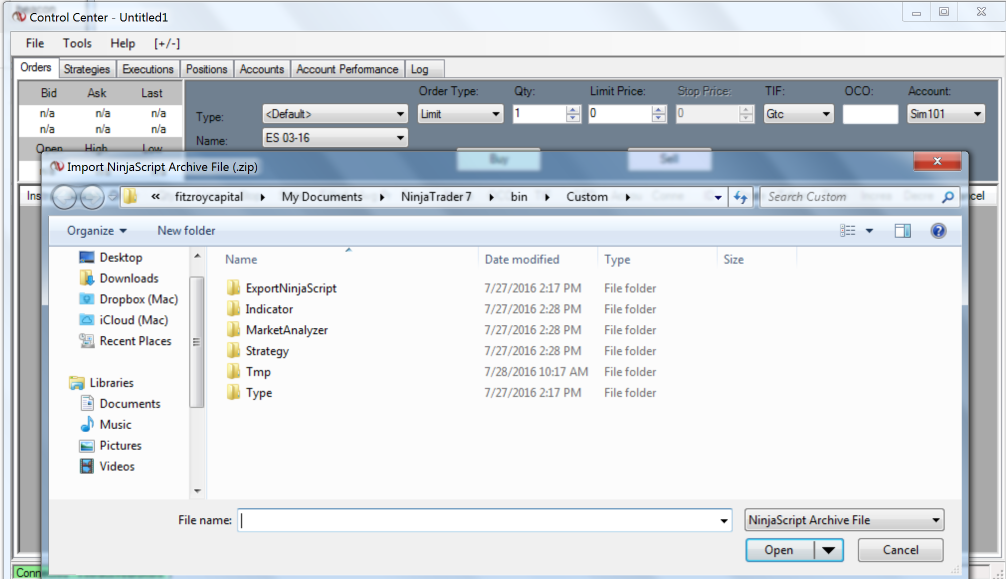Click the Limit Price stepper arrows
Image resolution: width=1006 pixels, height=579 pixels.
click(658, 114)
